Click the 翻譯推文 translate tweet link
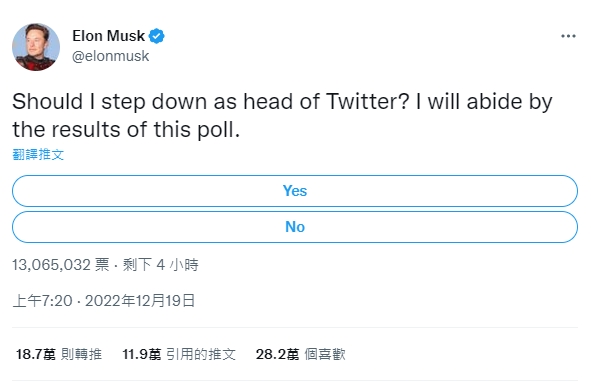The image size is (591, 383). pos(38,155)
